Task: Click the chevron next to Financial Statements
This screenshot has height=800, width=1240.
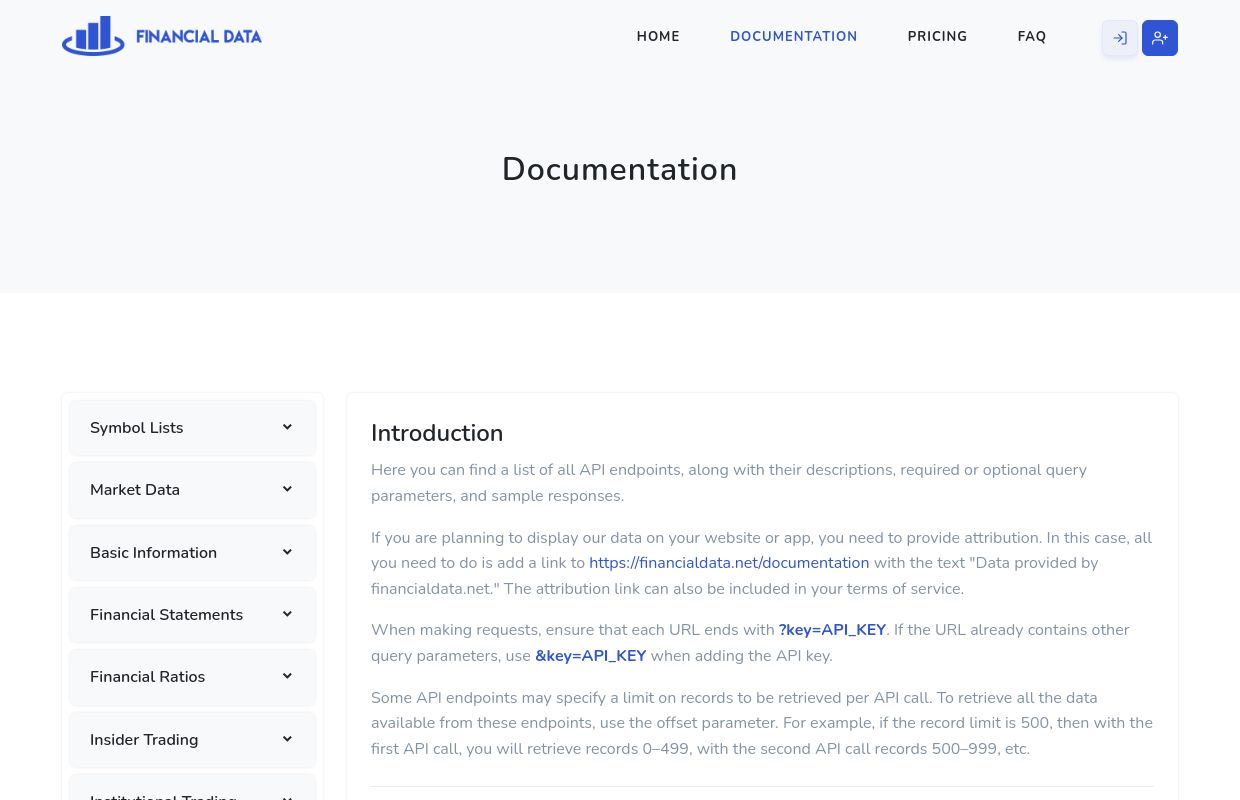Action: coord(287,614)
